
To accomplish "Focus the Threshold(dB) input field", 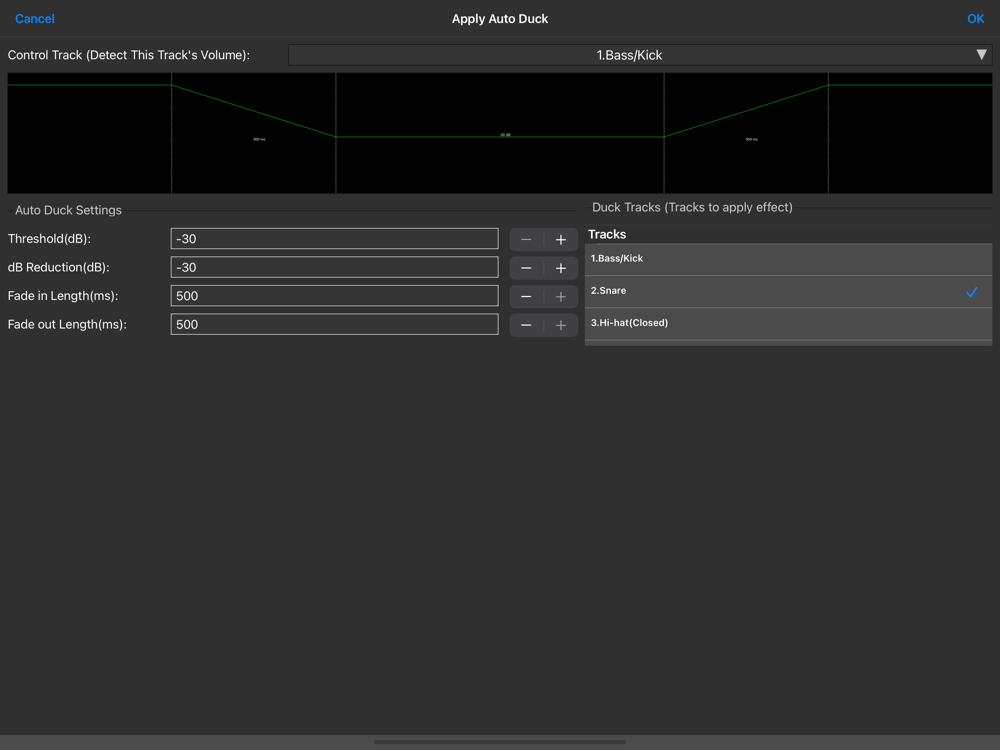I will pyautogui.click(x=334, y=239).
